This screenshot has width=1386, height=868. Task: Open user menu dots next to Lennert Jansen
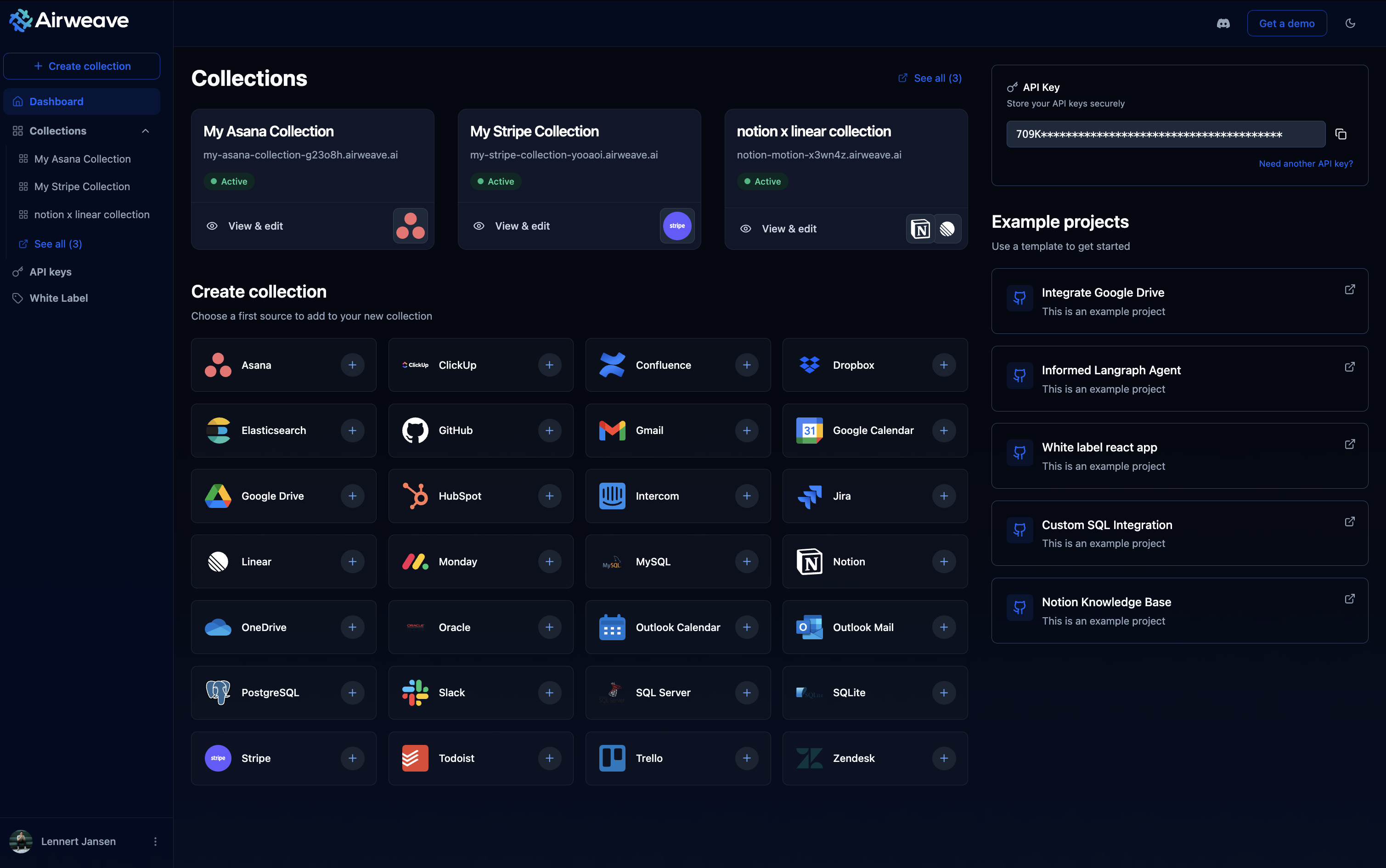[x=155, y=841]
